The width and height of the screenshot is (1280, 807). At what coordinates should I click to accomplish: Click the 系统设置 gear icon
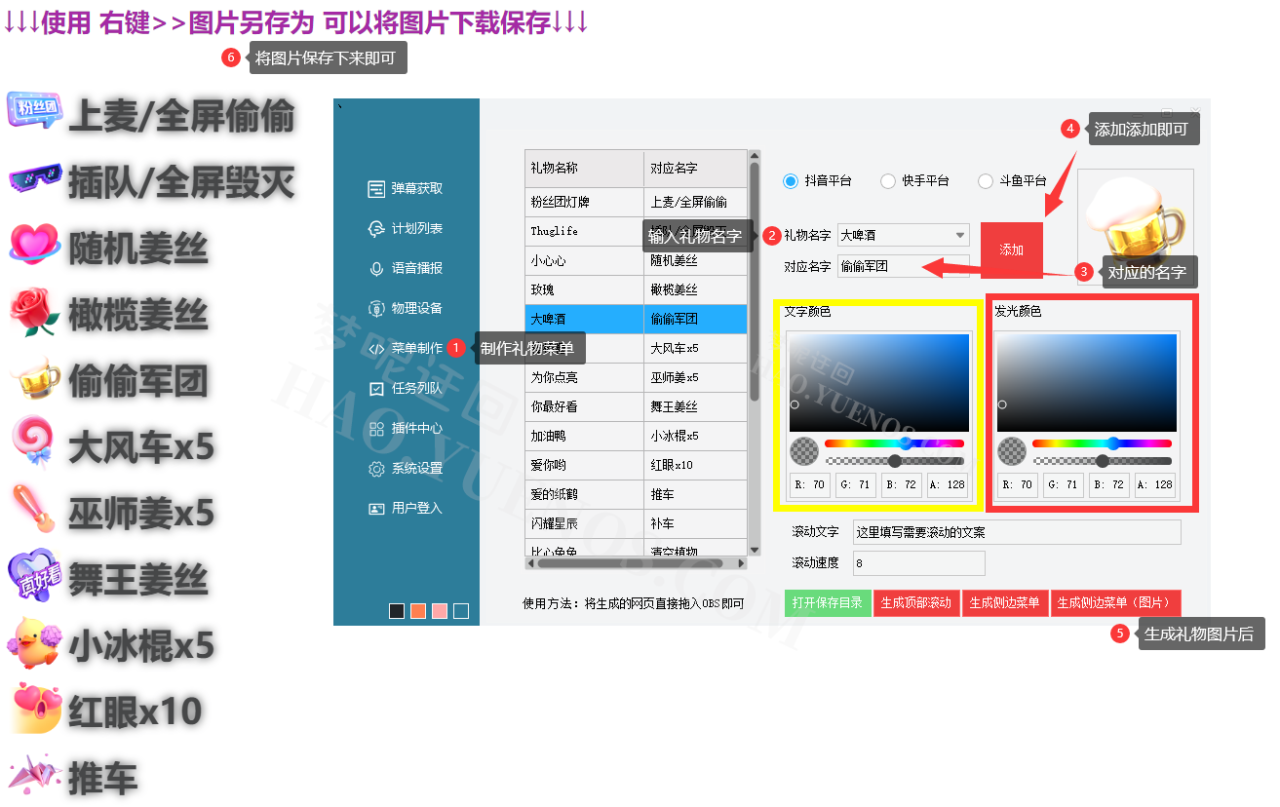[x=376, y=468]
